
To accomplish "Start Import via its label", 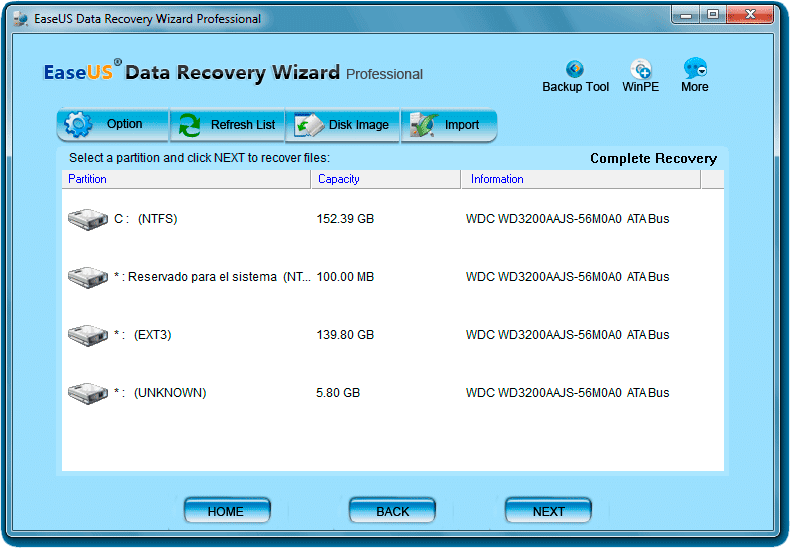I will 462,124.
